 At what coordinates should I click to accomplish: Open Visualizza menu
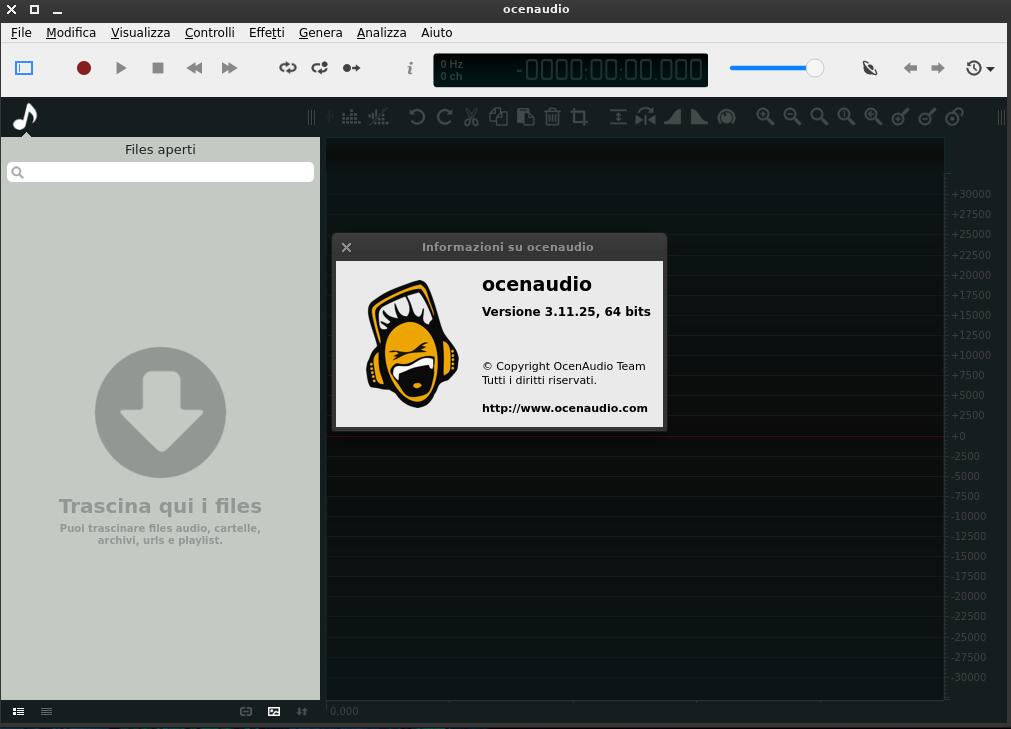(141, 32)
